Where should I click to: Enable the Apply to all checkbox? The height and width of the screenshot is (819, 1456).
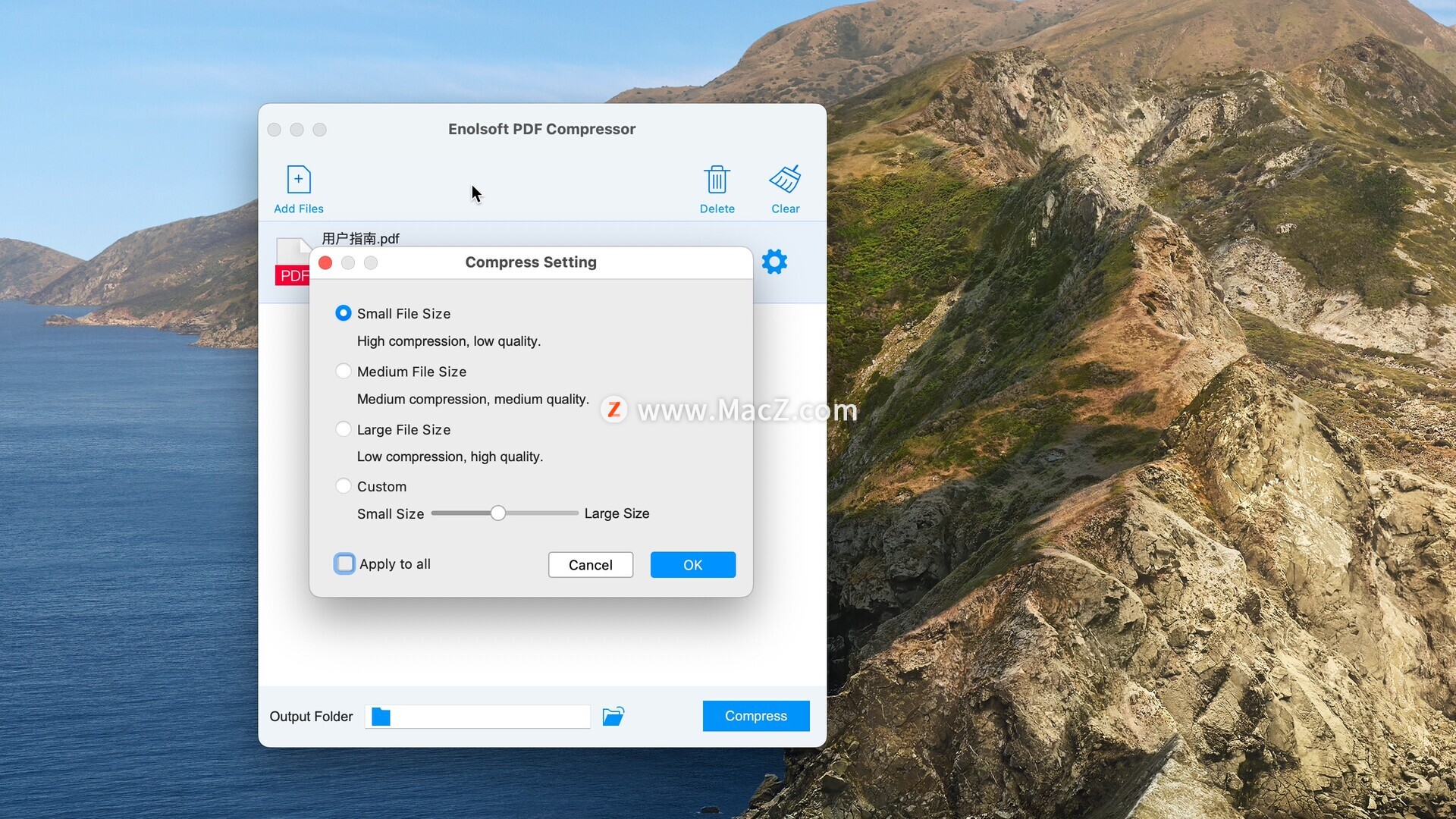tap(345, 563)
